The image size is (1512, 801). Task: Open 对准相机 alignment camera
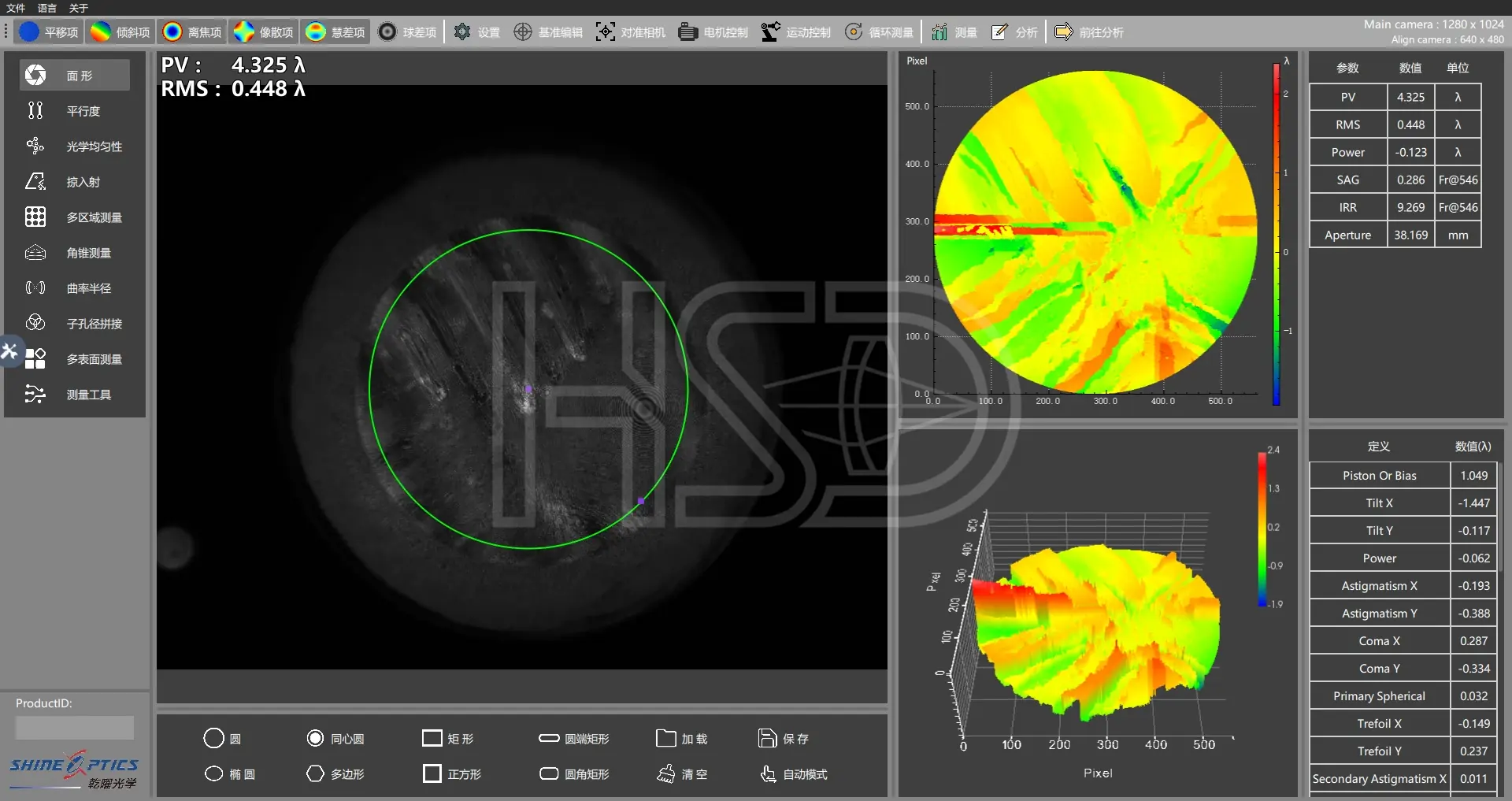631,32
